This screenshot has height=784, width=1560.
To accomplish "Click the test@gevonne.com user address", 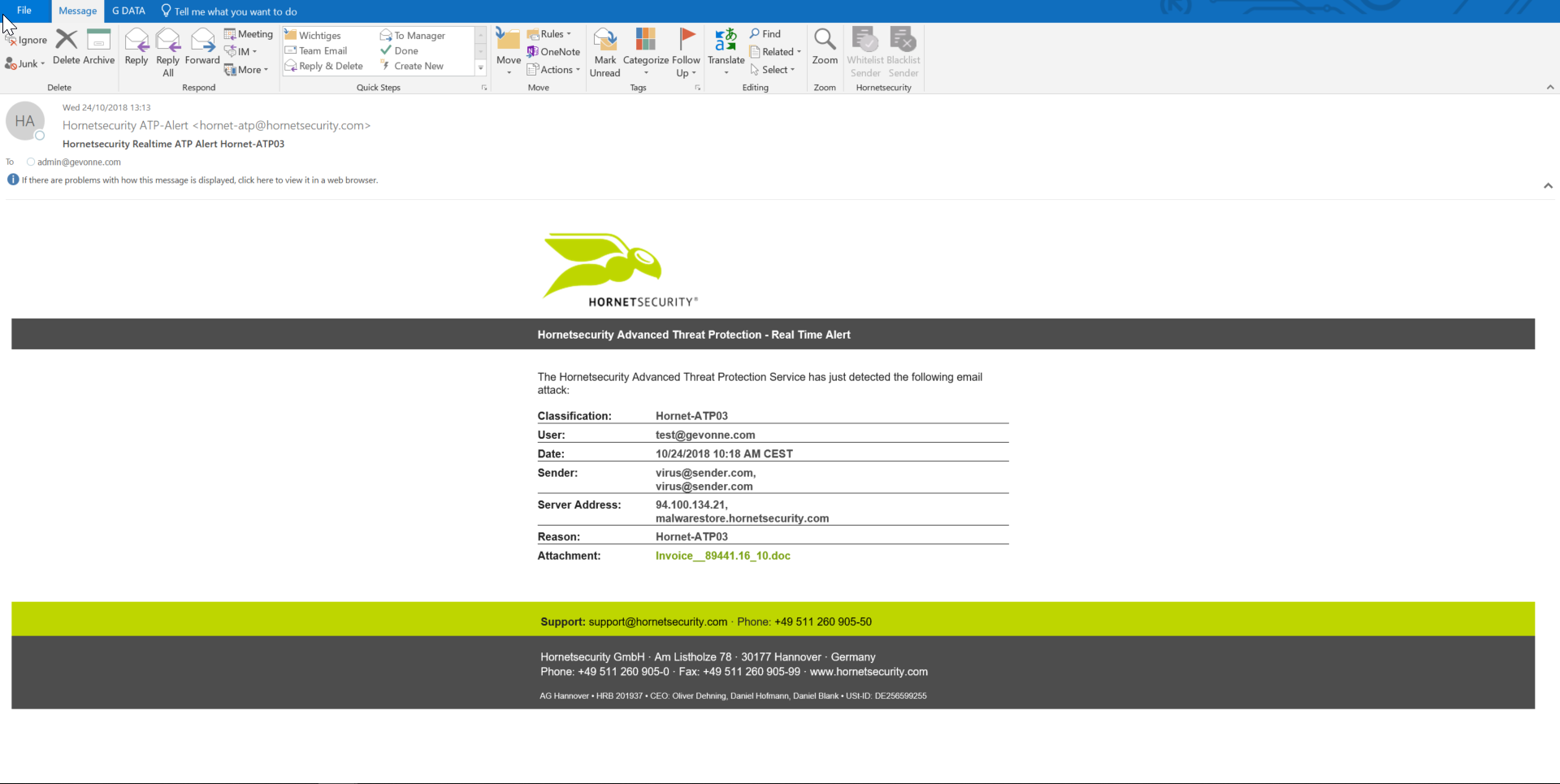I will tap(705, 435).
